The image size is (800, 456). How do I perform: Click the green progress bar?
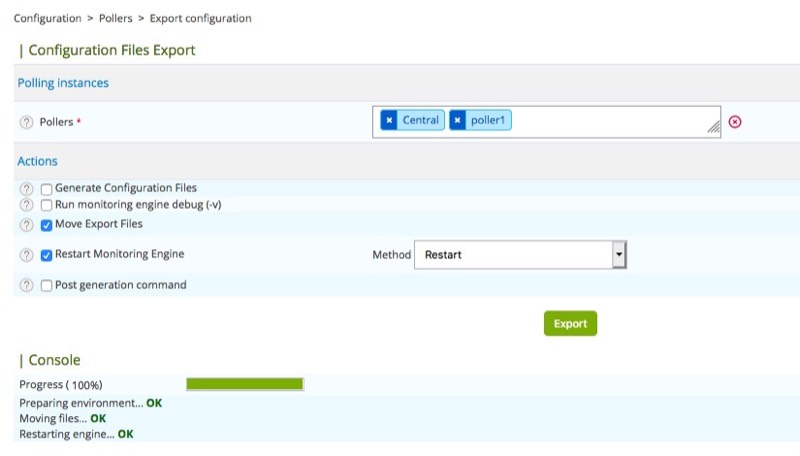(x=244, y=384)
